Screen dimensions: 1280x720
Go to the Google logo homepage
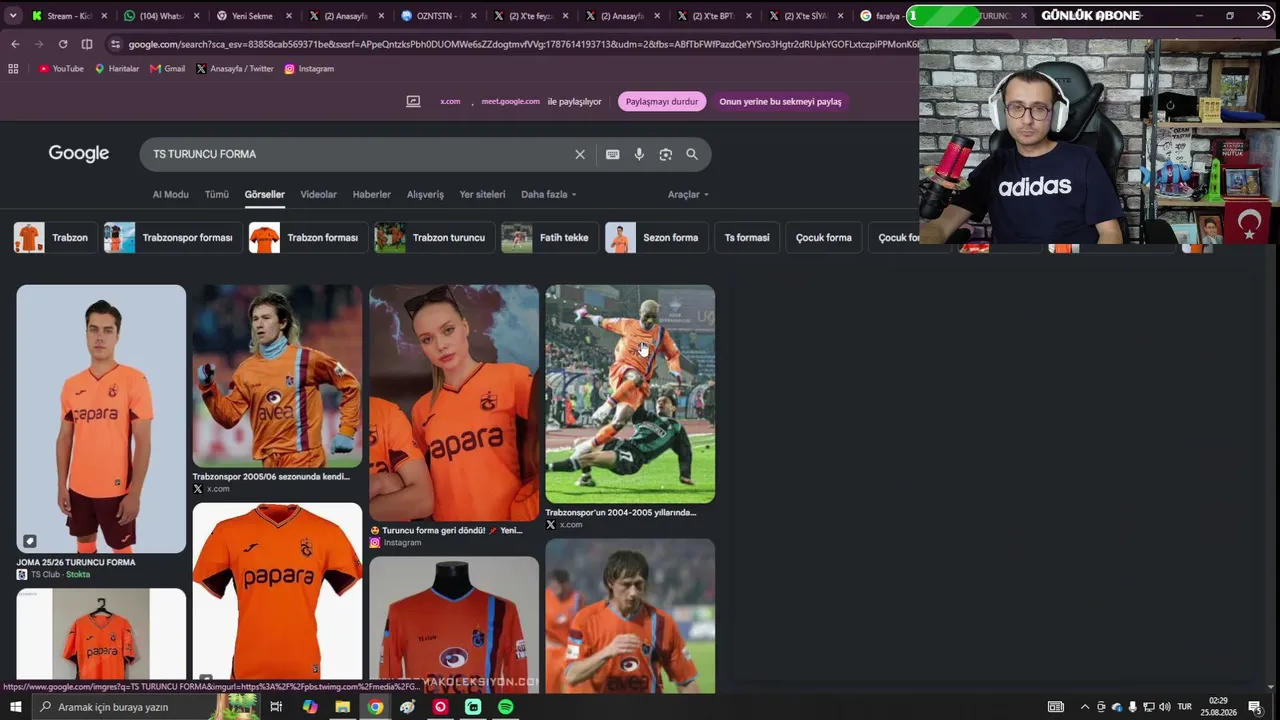click(x=79, y=154)
